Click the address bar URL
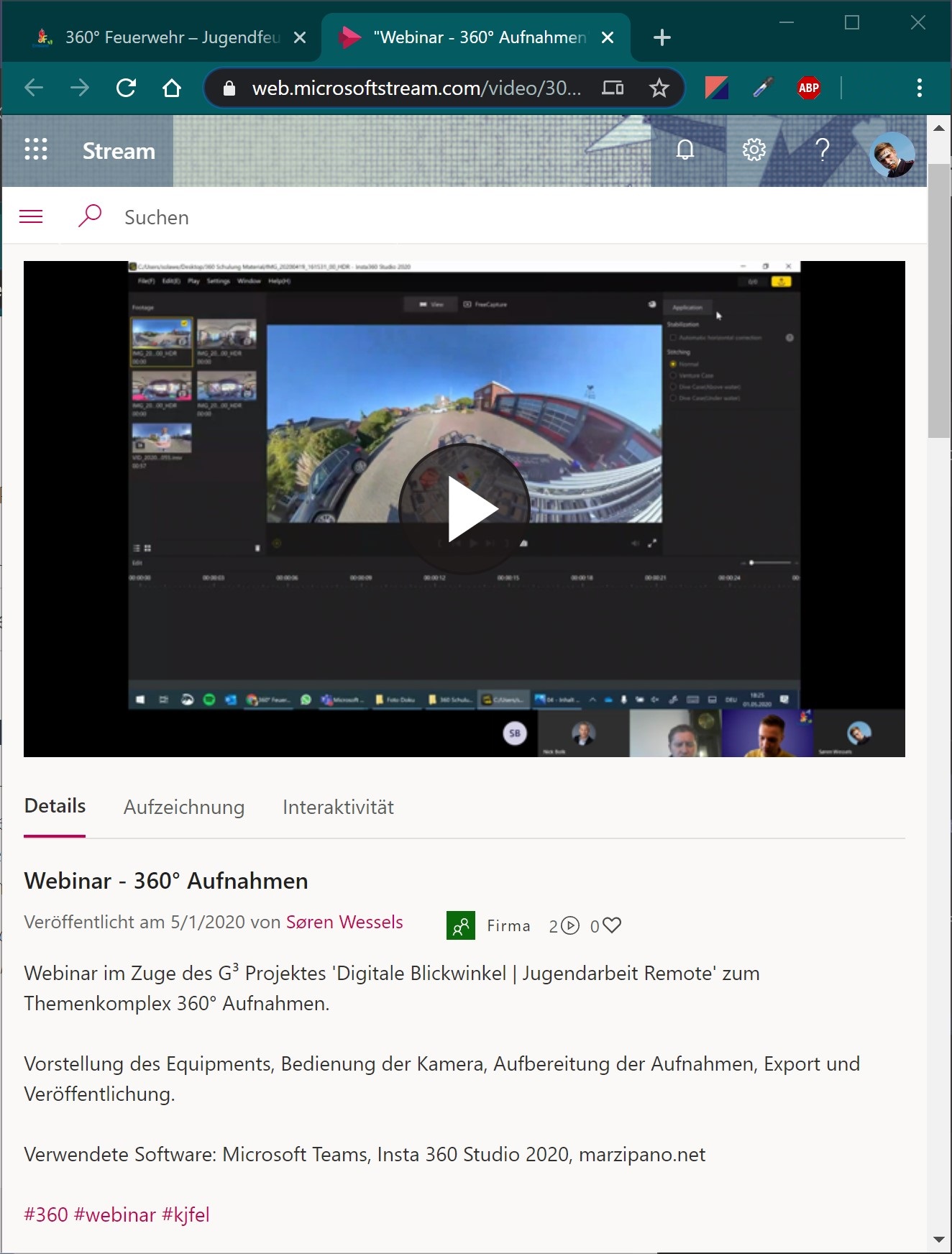952x1254 pixels. click(416, 88)
